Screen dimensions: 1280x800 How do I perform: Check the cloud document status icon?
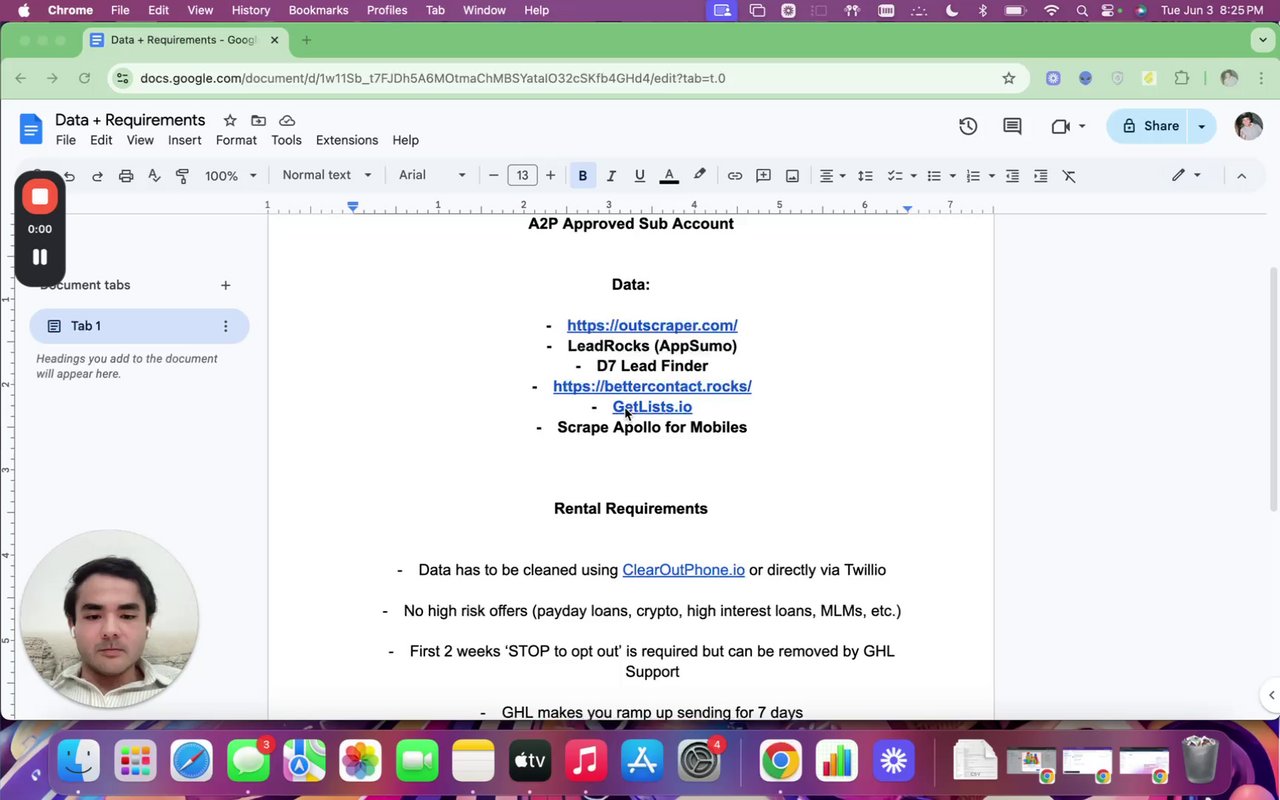287,120
